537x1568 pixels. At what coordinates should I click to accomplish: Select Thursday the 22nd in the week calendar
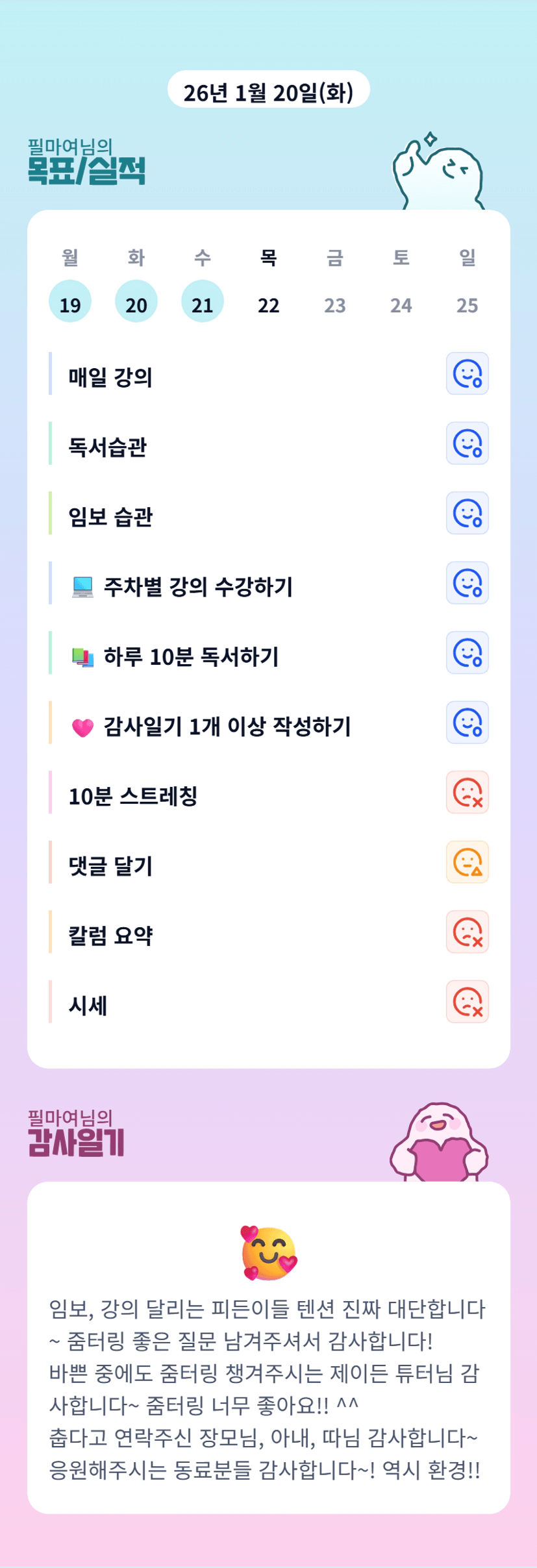click(x=269, y=305)
